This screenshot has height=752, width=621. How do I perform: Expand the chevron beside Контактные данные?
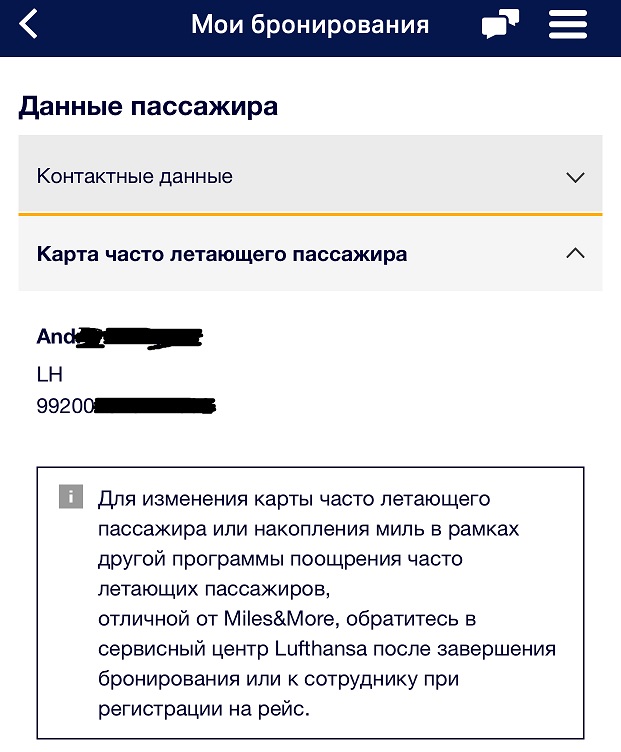[x=575, y=177]
